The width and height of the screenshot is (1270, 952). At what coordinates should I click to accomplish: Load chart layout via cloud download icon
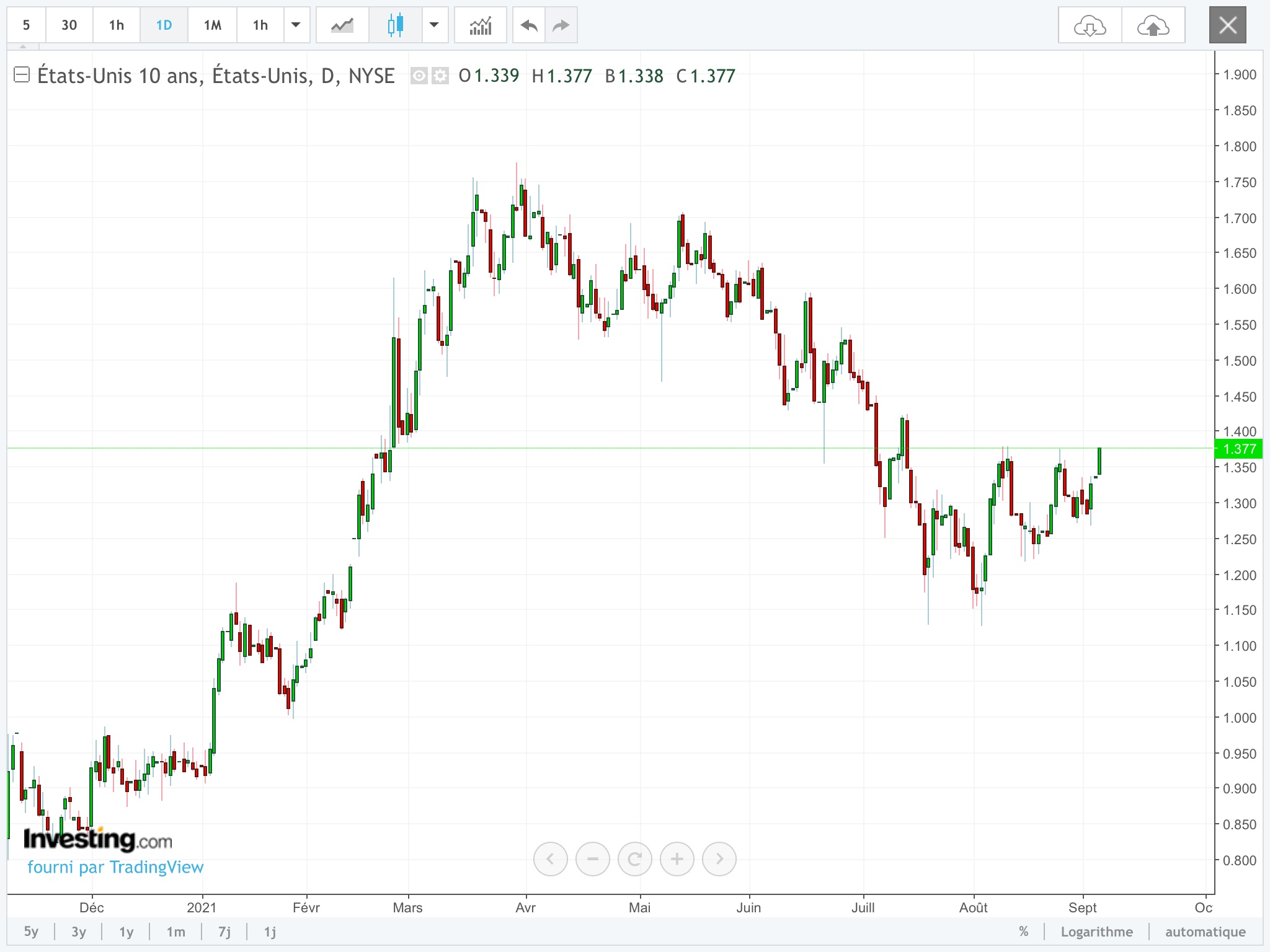(1090, 26)
